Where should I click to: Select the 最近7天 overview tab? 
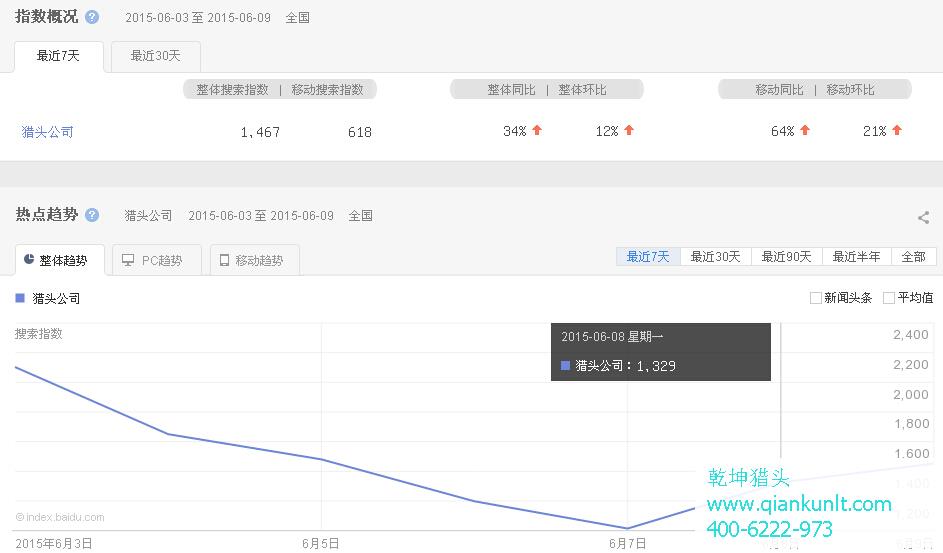(x=58, y=56)
